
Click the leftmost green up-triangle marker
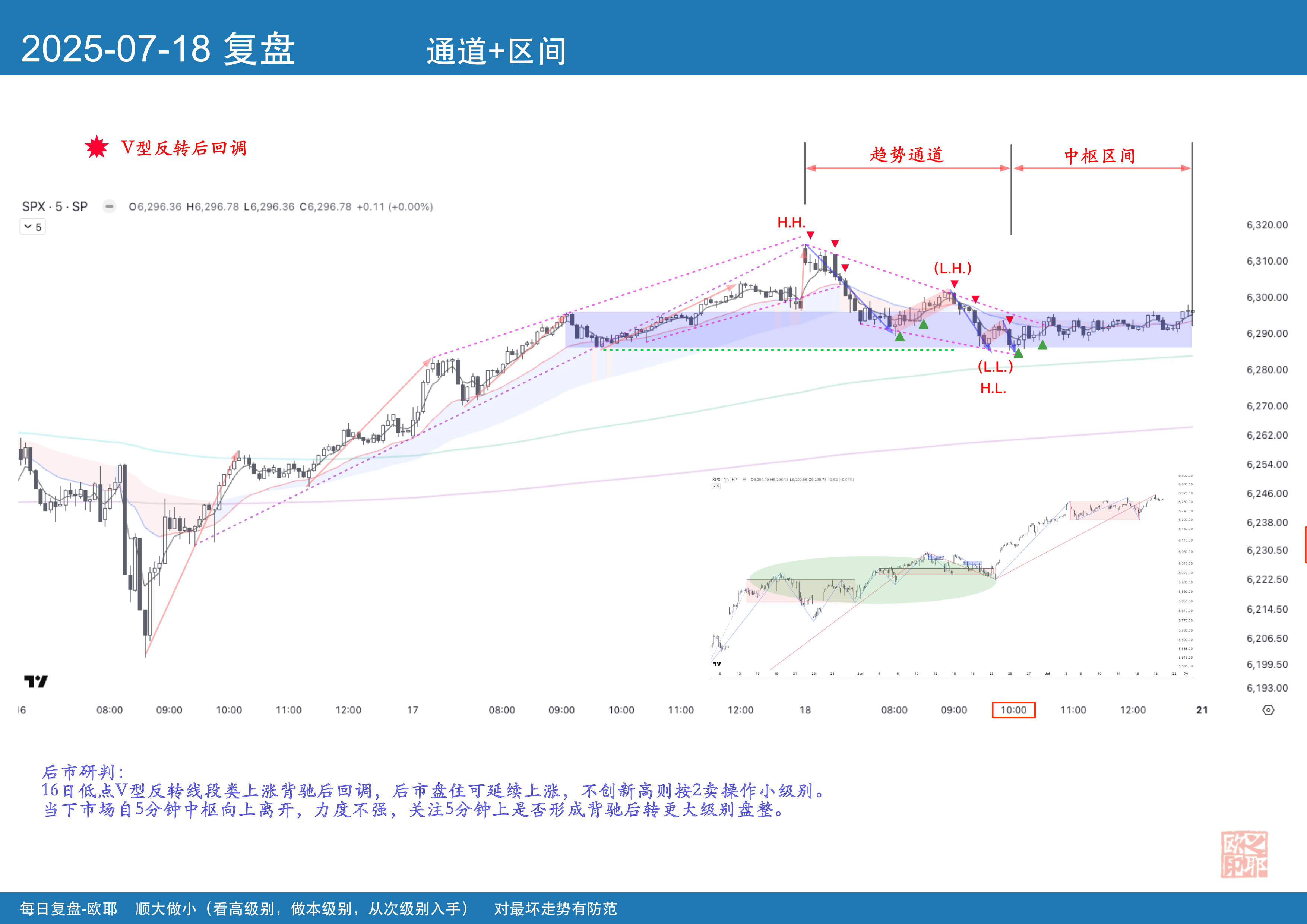(x=899, y=337)
